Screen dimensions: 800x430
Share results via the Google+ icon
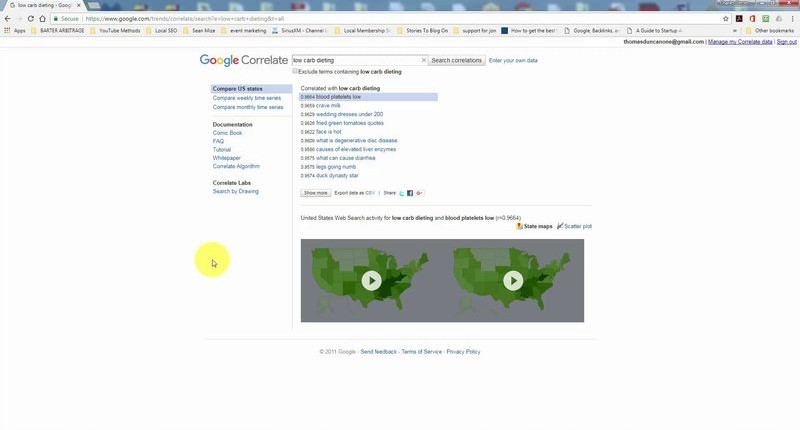(419, 193)
